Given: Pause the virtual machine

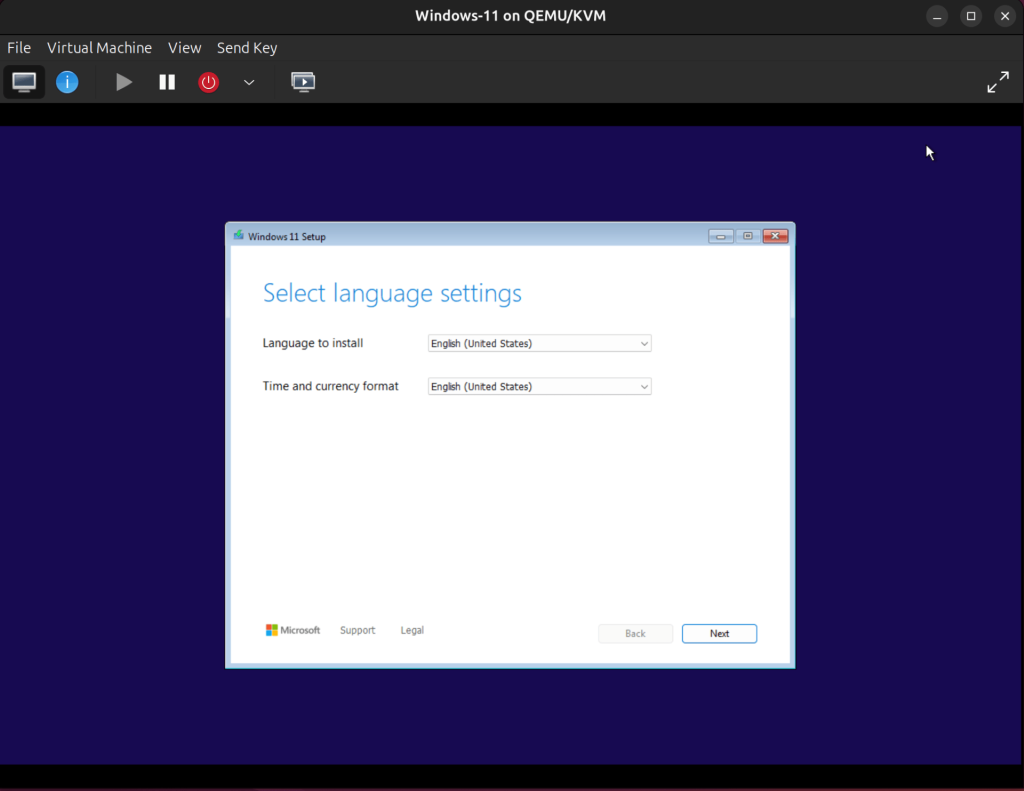Looking at the screenshot, I should [166, 82].
